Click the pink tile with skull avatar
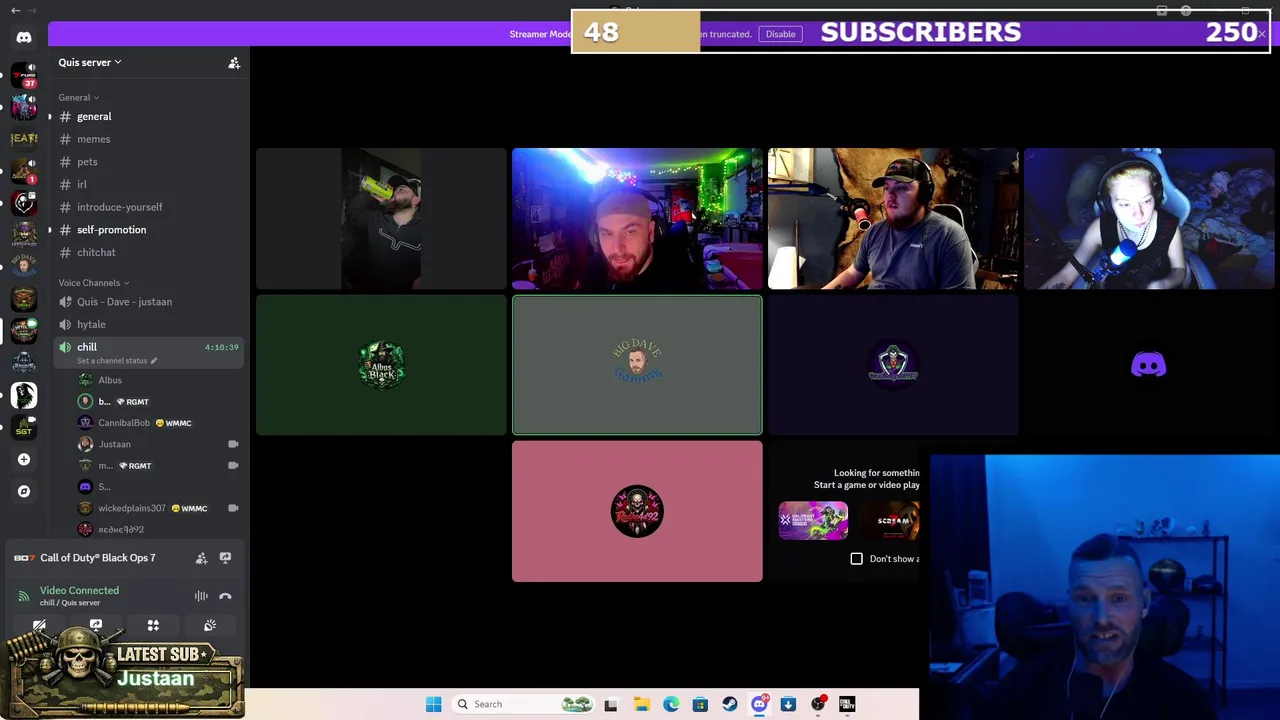Screen dimensions: 1280x720 [637, 511]
